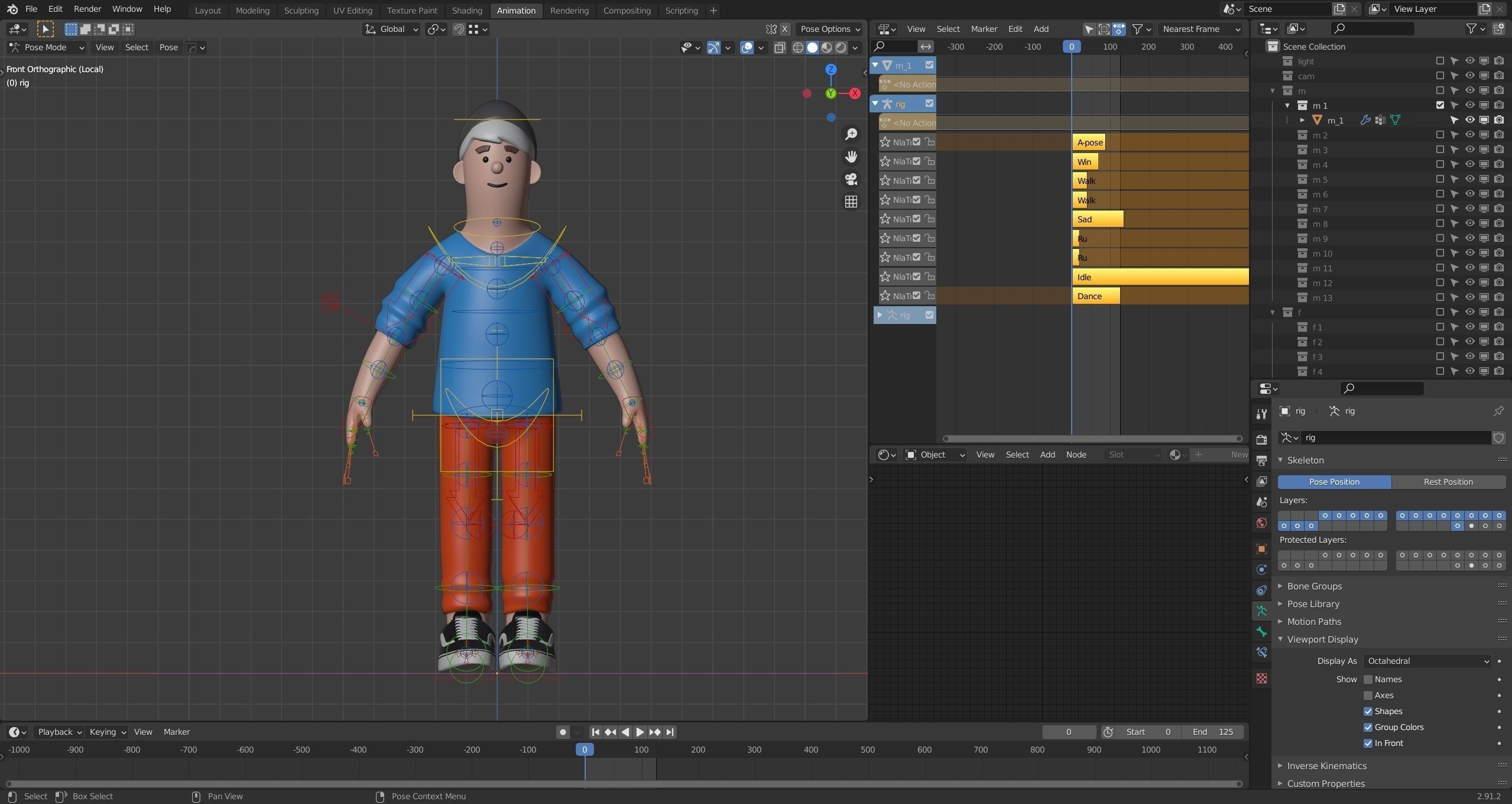Click the Start frame value field

[1148, 732]
